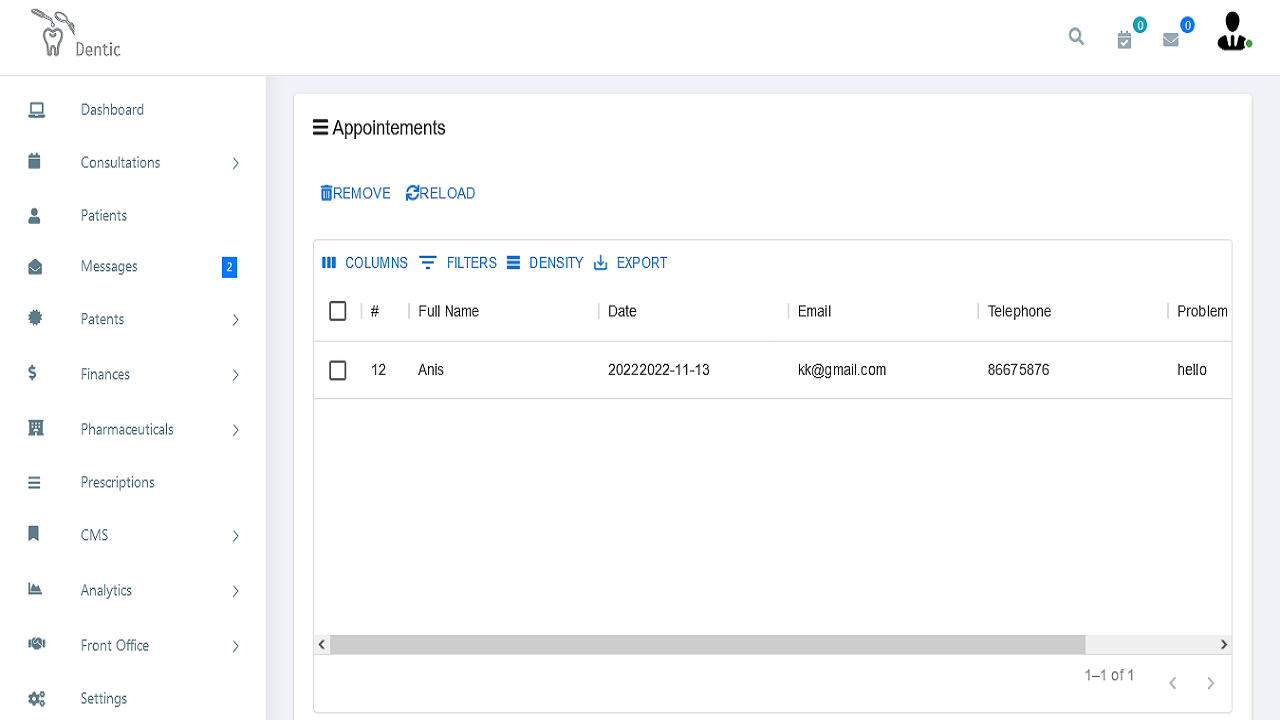Click the user profile avatar
Viewport: 1280px width, 720px height.
(x=1233, y=32)
